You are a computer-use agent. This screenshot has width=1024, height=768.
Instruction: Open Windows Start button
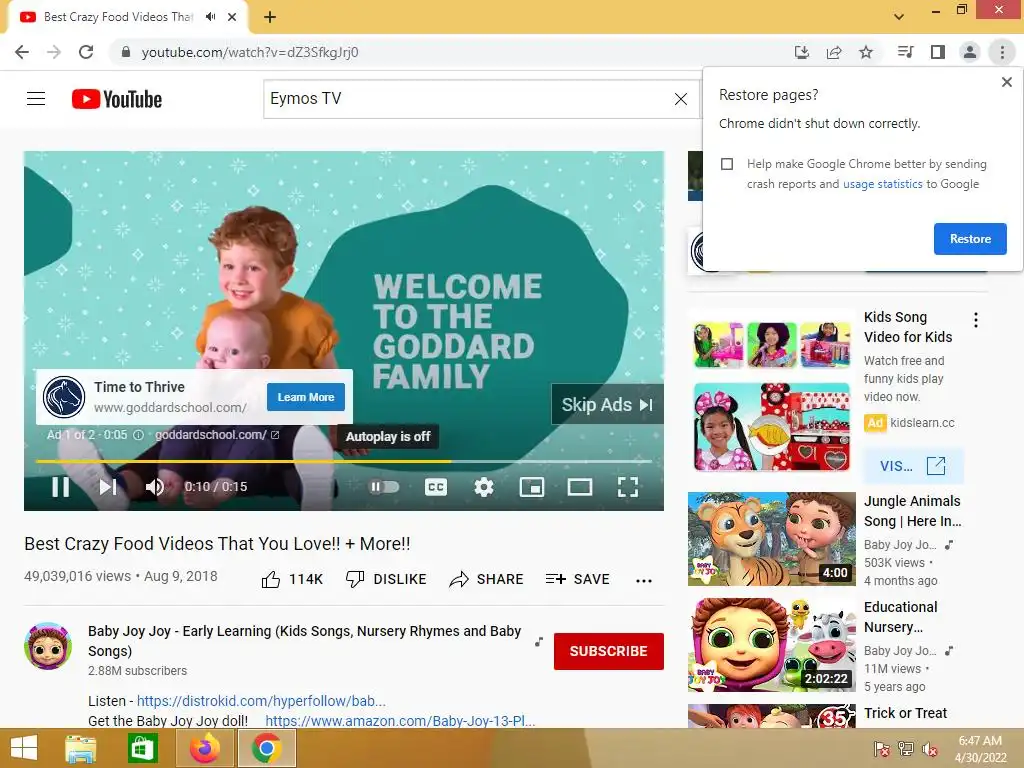click(x=24, y=748)
